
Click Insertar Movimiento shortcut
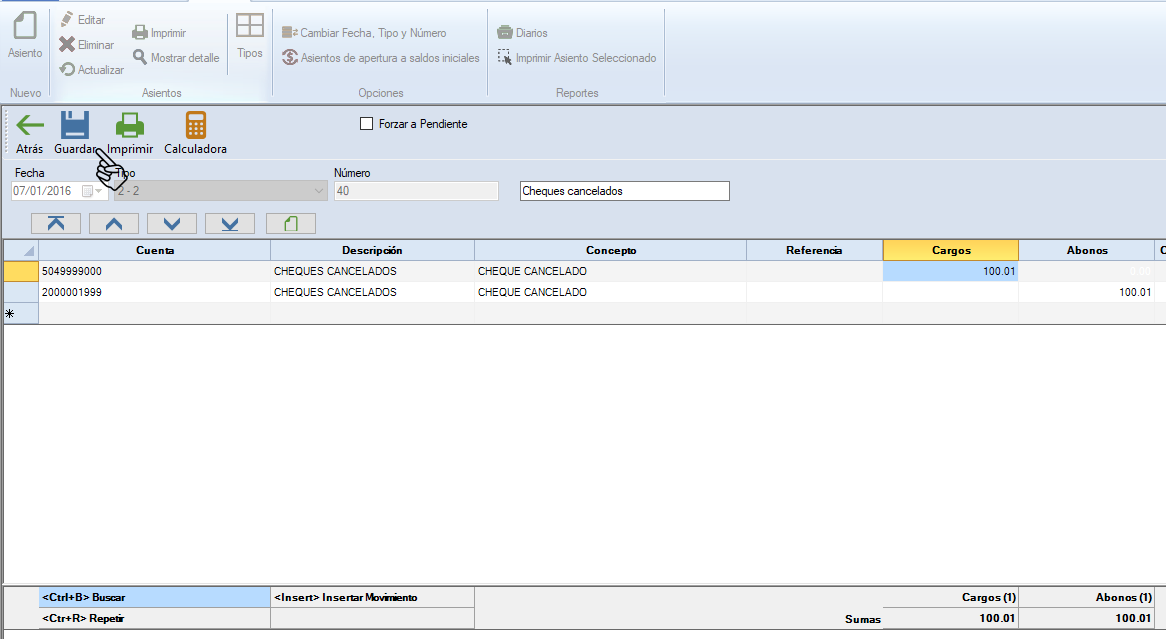pyautogui.click(x=372, y=597)
